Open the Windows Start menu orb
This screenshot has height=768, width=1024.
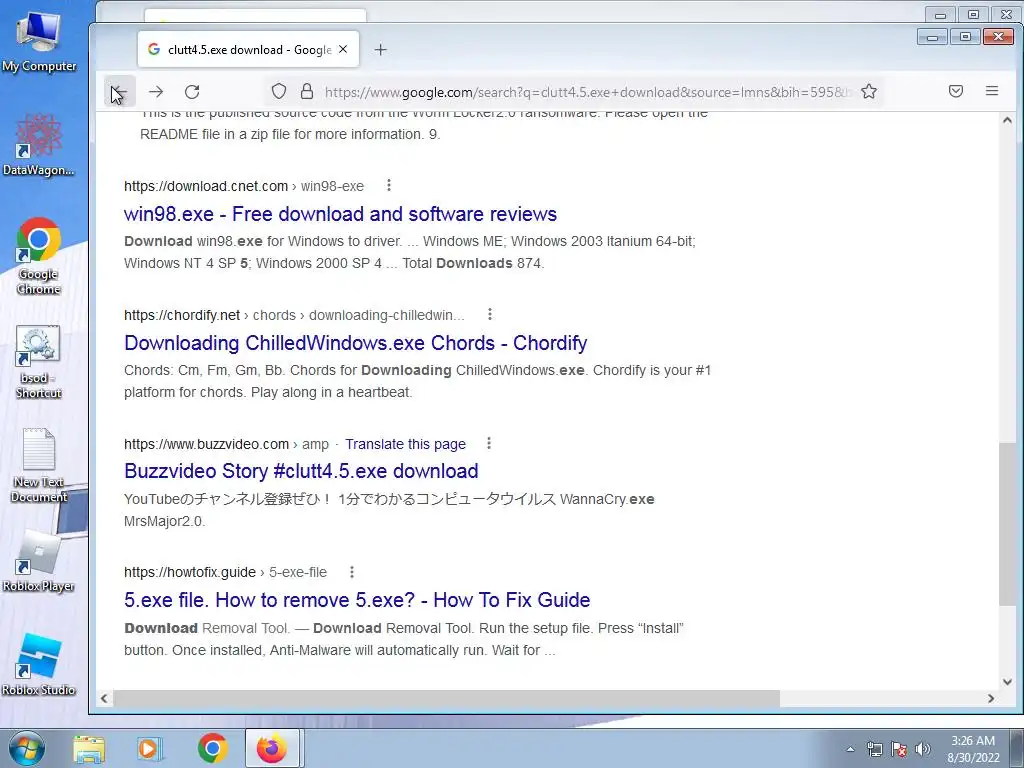tap(26, 748)
